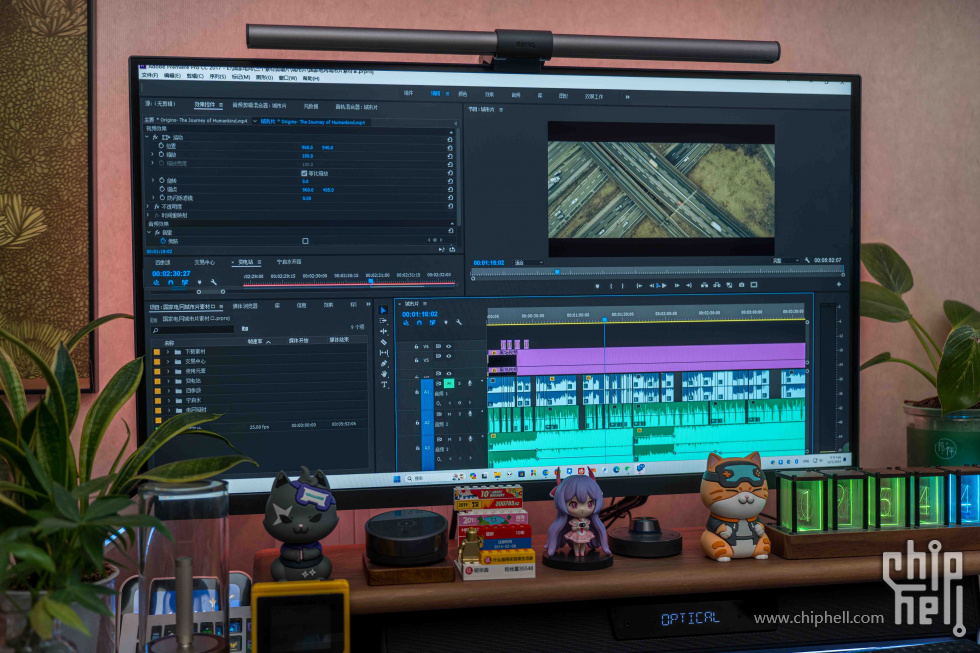Click the Mark In brace button

pyautogui.click(x=611, y=286)
